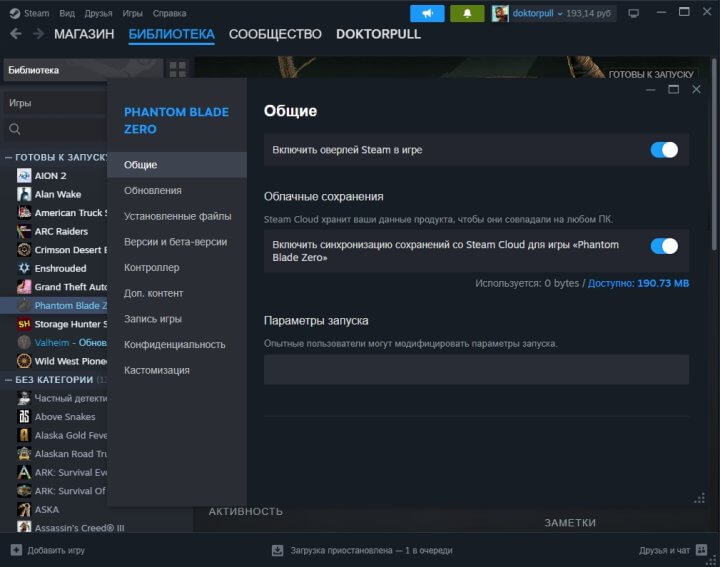Select Storage Hunter game icon
The height and width of the screenshot is (567, 720).
24,324
